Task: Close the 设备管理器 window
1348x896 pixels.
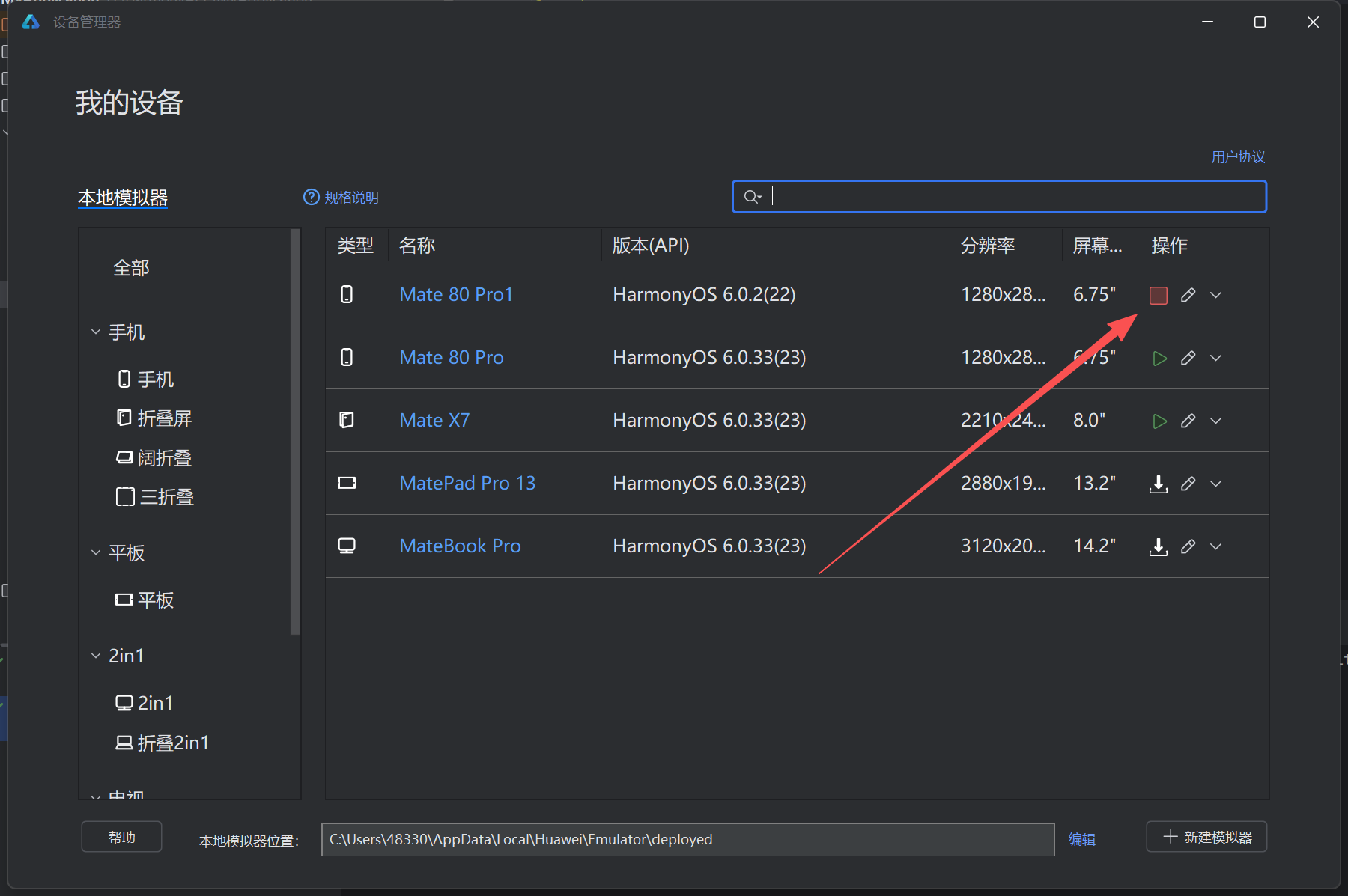Action: click(x=1314, y=22)
